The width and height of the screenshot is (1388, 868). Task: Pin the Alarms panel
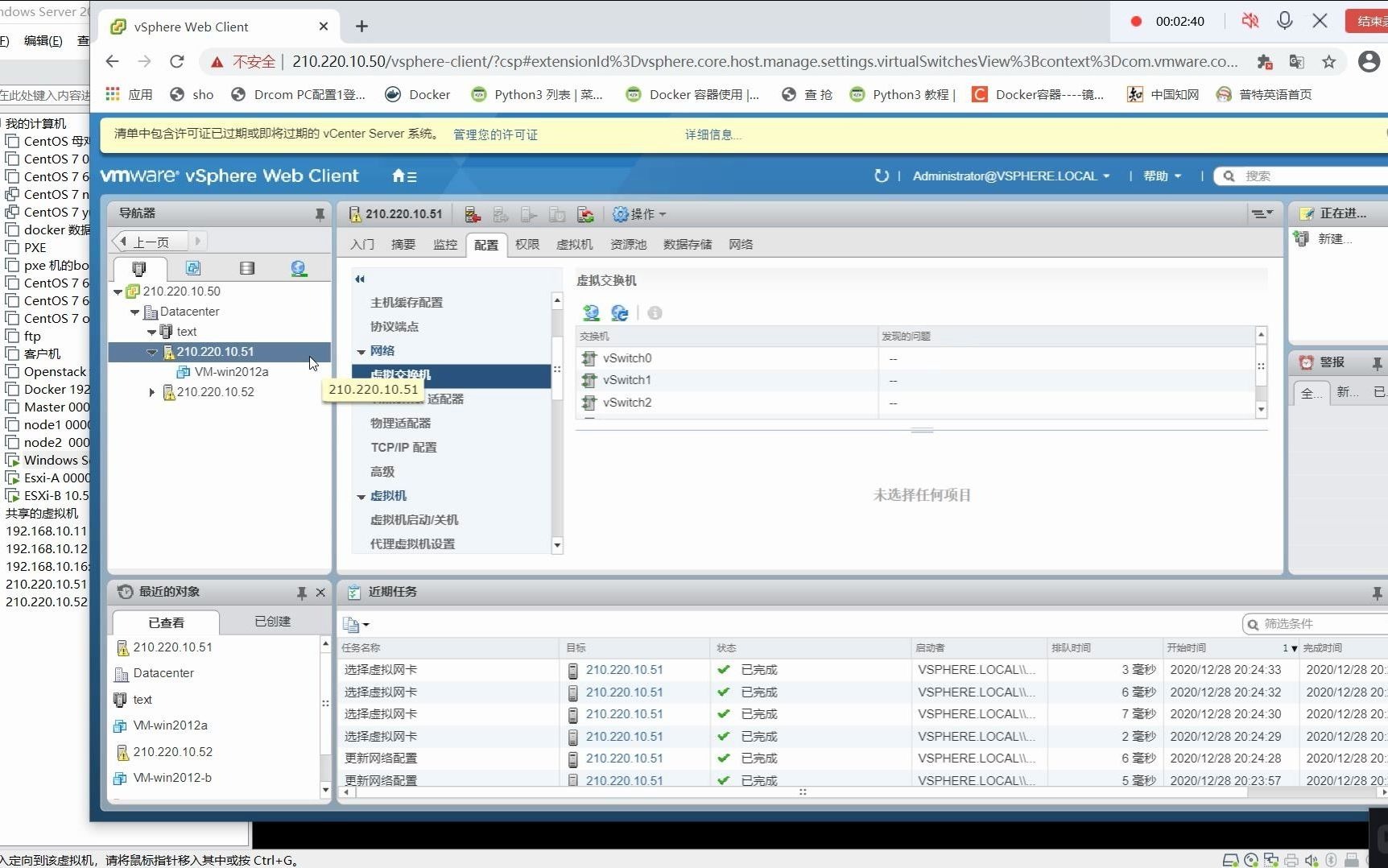click(1378, 363)
